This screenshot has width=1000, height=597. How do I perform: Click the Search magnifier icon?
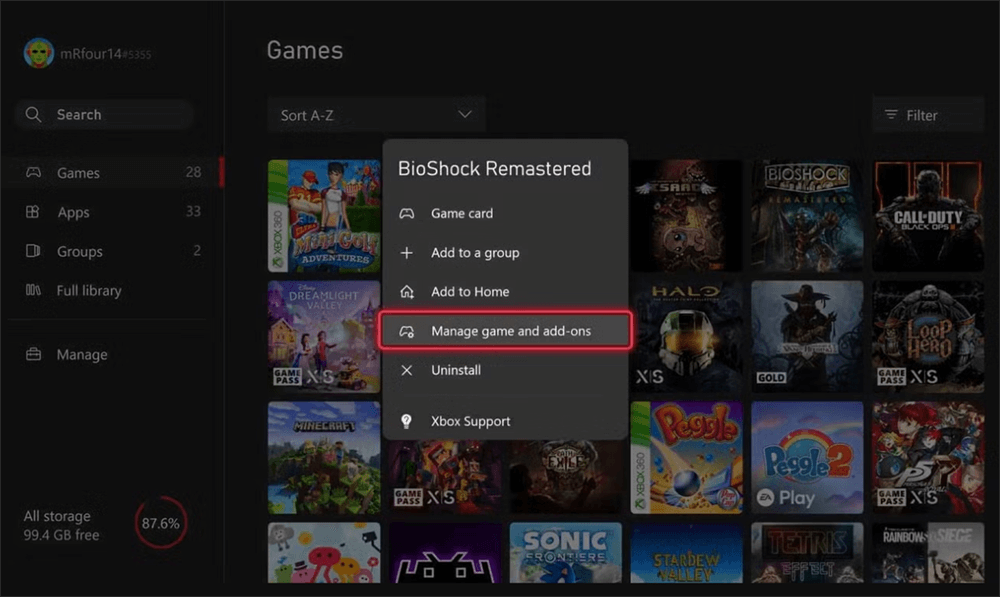tap(33, 115)
